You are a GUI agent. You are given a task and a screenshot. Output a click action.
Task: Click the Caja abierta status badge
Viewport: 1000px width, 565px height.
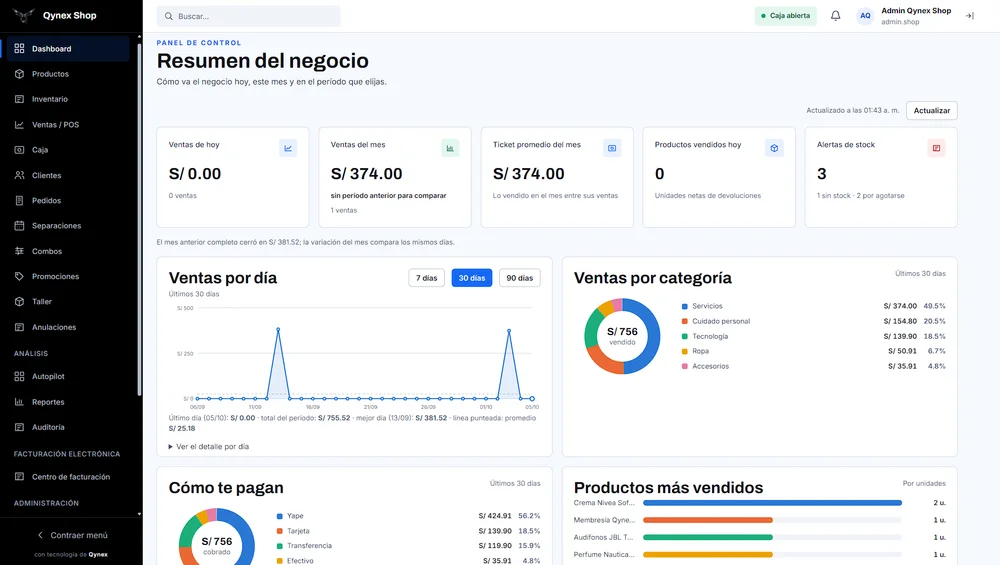[x=786, y=16]
